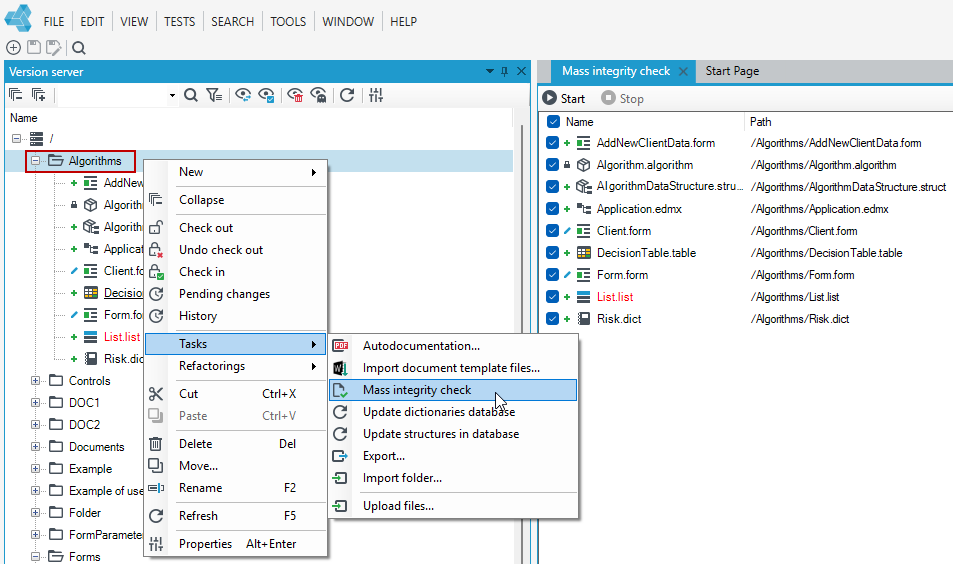
Task: Click the magnifier search icon below FILE menu
Action: (x=78, y=47)
